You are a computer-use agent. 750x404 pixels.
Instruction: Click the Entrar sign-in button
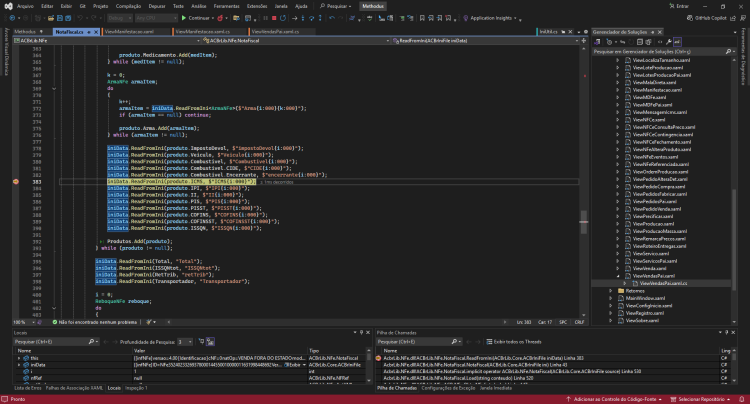(x=679, y=6)
